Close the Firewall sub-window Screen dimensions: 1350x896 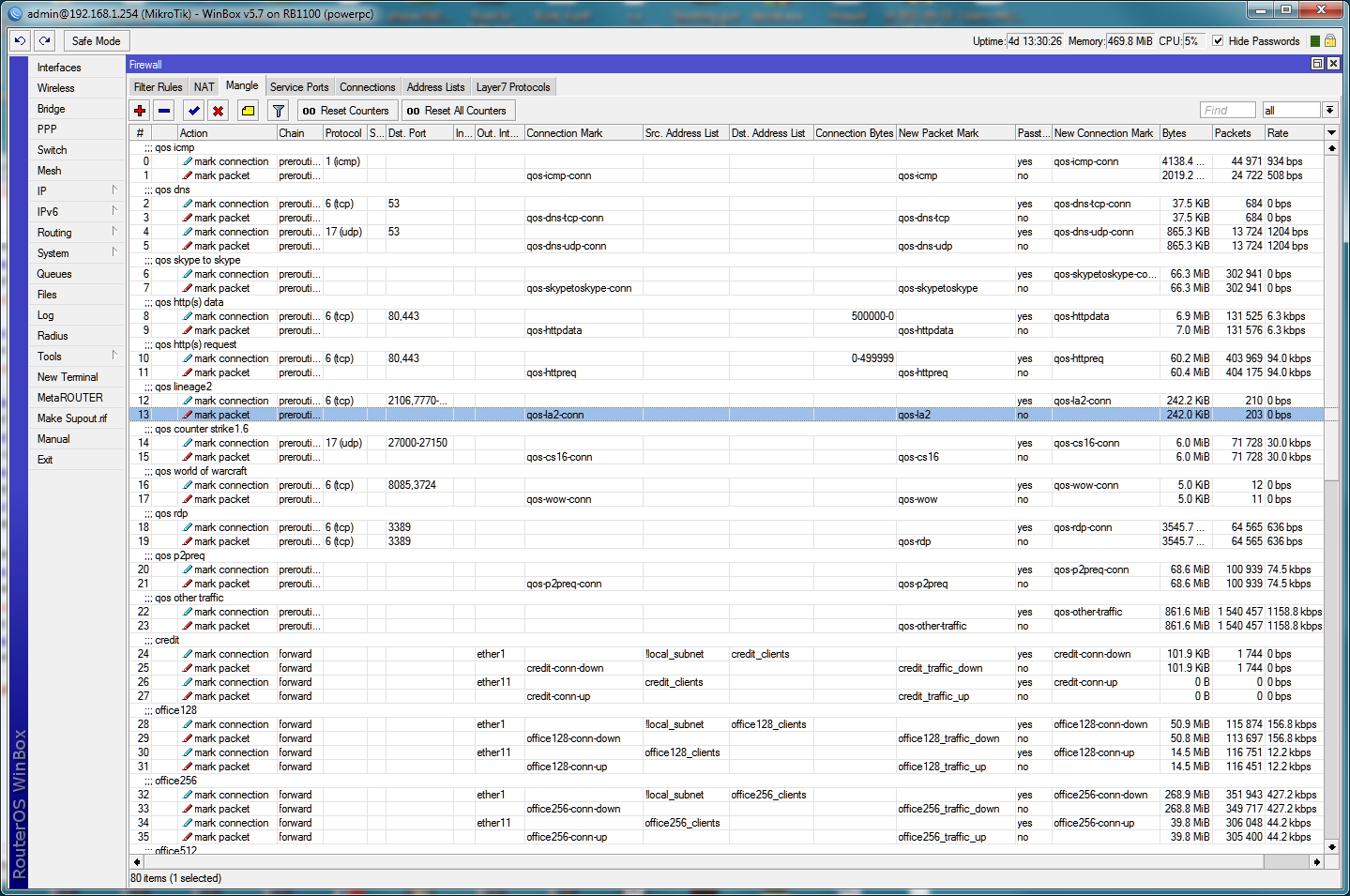point(1333,64)
